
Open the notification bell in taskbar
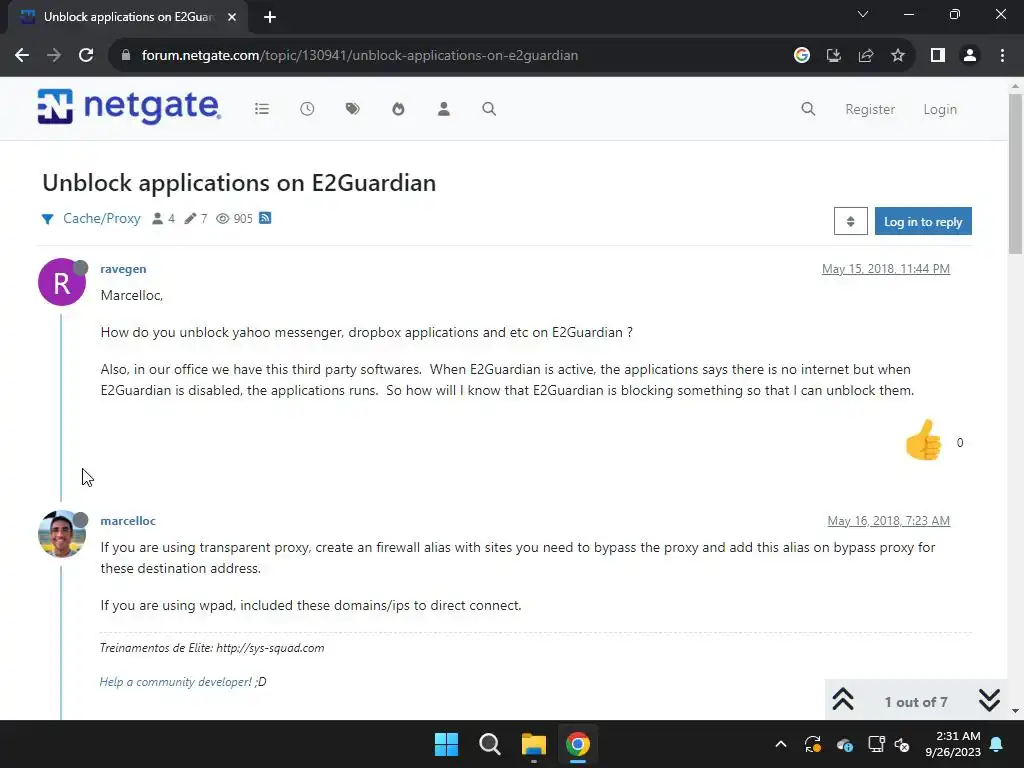(x=997, y=744)
